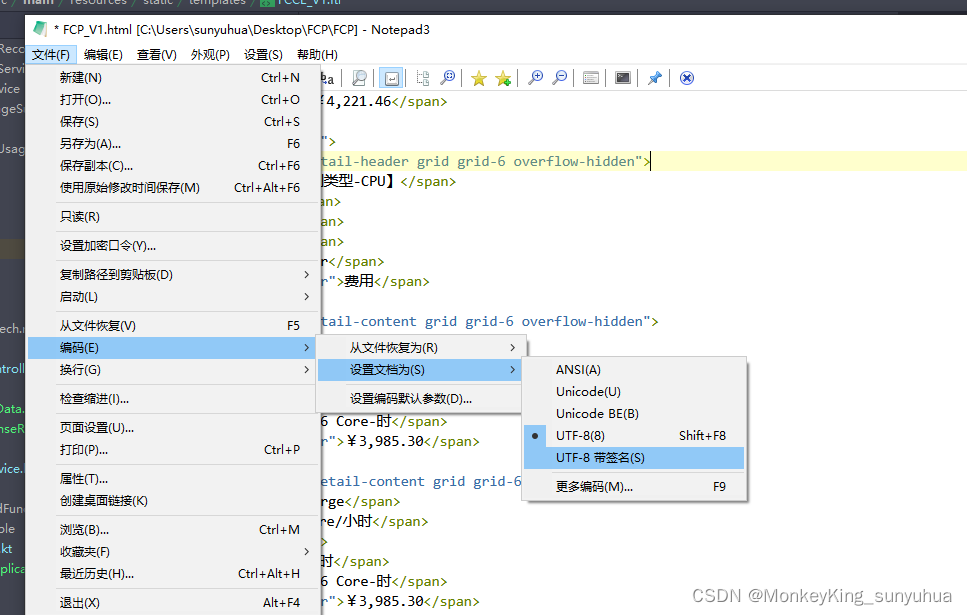Open 页面设置(U)... menu entry

click(171, 428)
